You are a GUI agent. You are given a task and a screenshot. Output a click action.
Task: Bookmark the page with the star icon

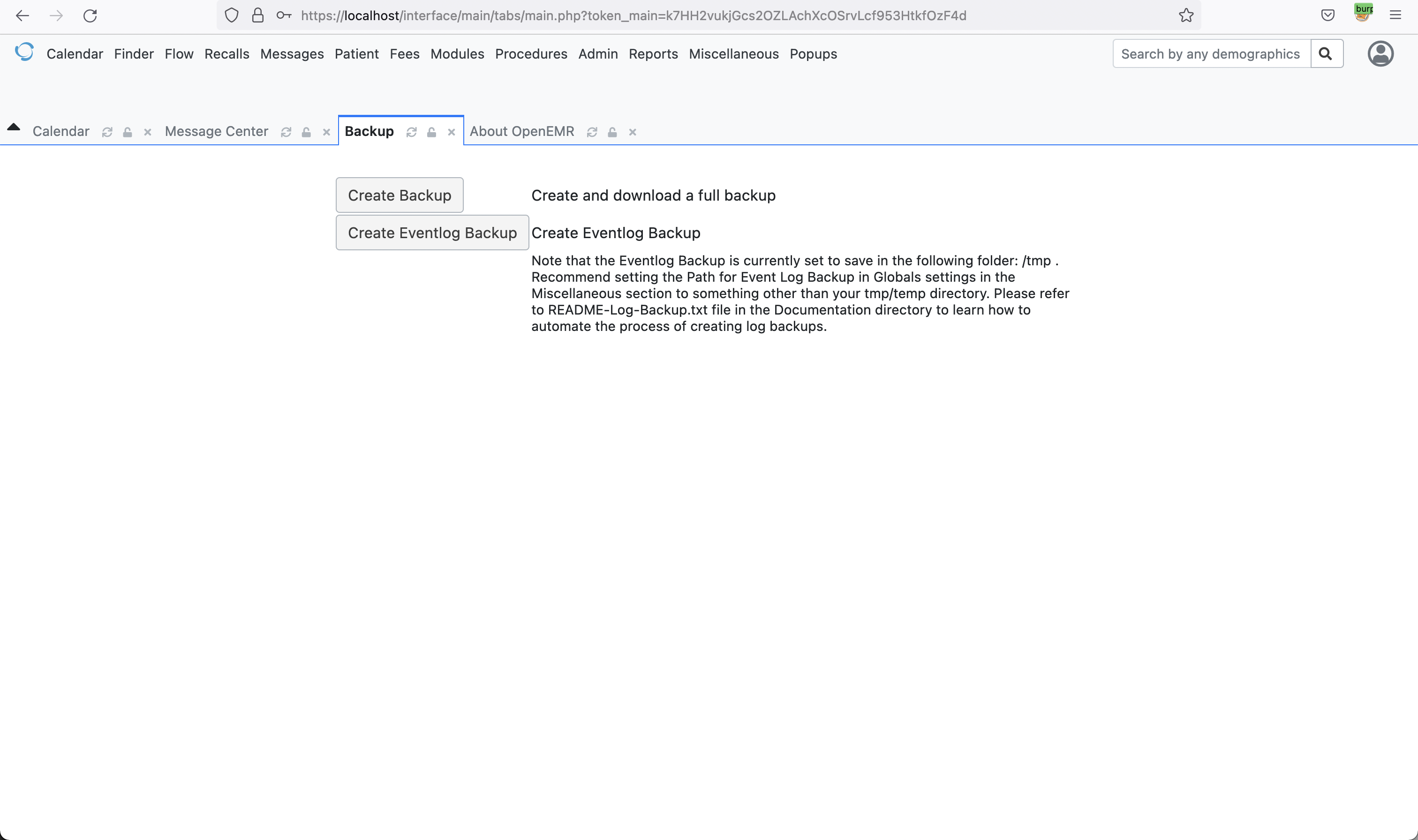[1186, 15]
